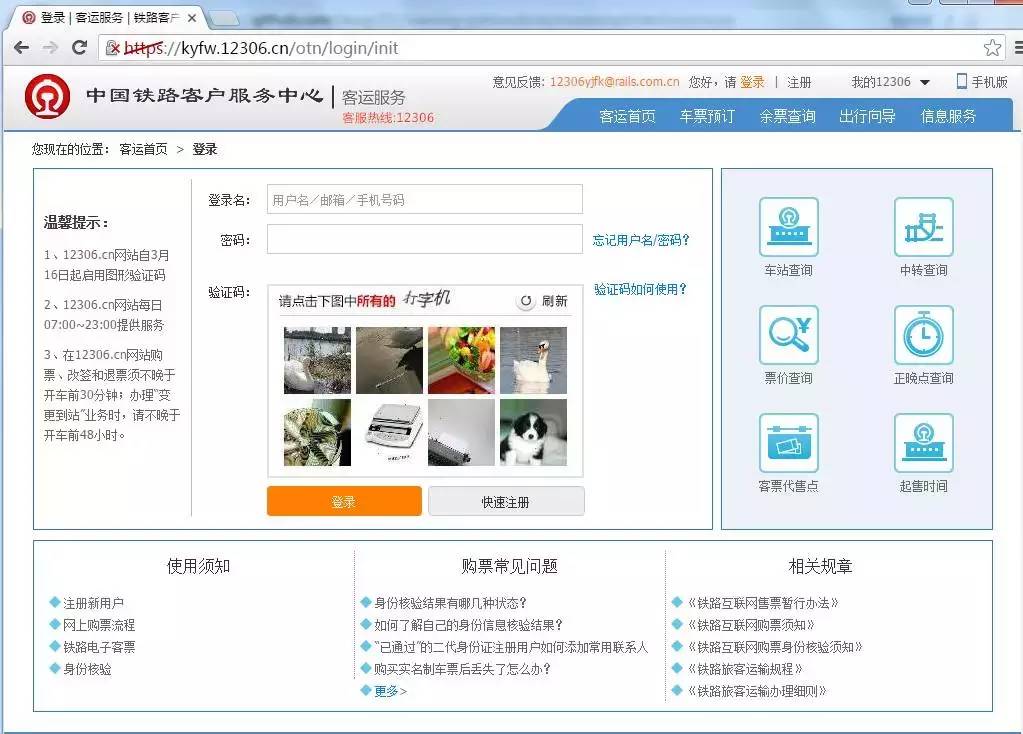Select the 中转查询 transfer query icon
Screen dimensions: 1023x734
point(922,228)
